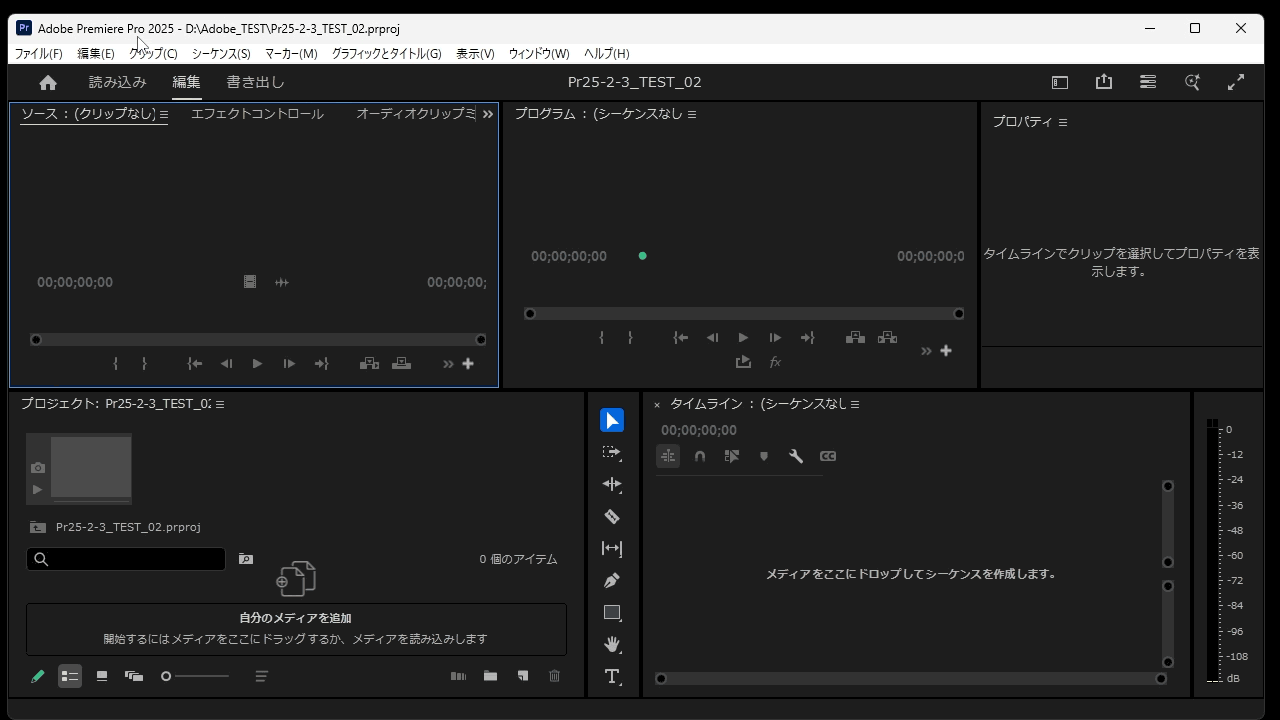Viewport: 1280px width, 720px height.
Task: Toggle the Project panel write-lock pencil icon
Action: coord(38,677)
